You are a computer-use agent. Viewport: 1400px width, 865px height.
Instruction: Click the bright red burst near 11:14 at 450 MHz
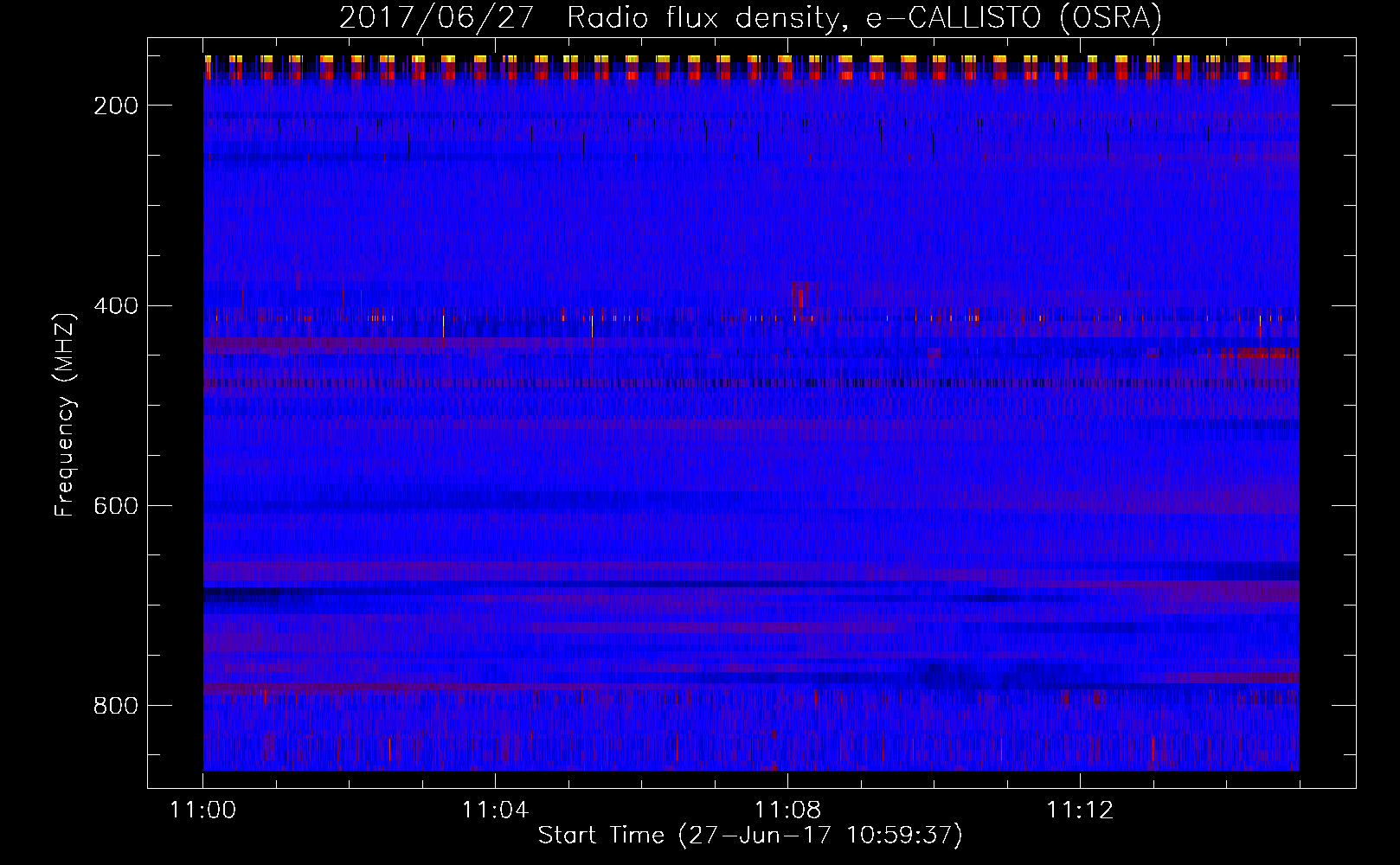click(x=1259, y=353)
